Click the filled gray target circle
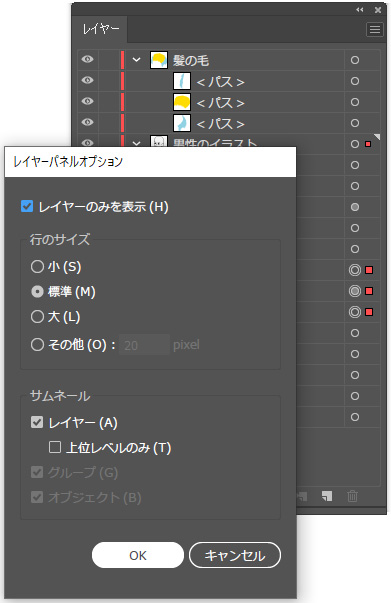This screenshot has height=603, width=391. point(355,207)
